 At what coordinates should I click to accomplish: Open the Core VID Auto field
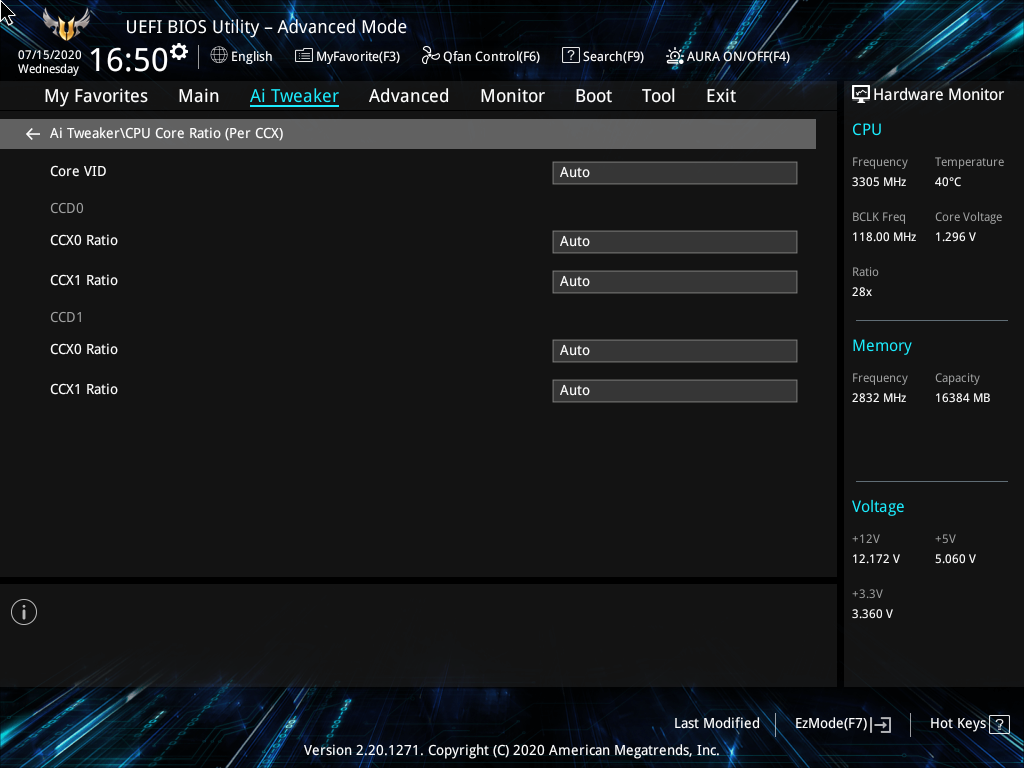click(675, 173)
